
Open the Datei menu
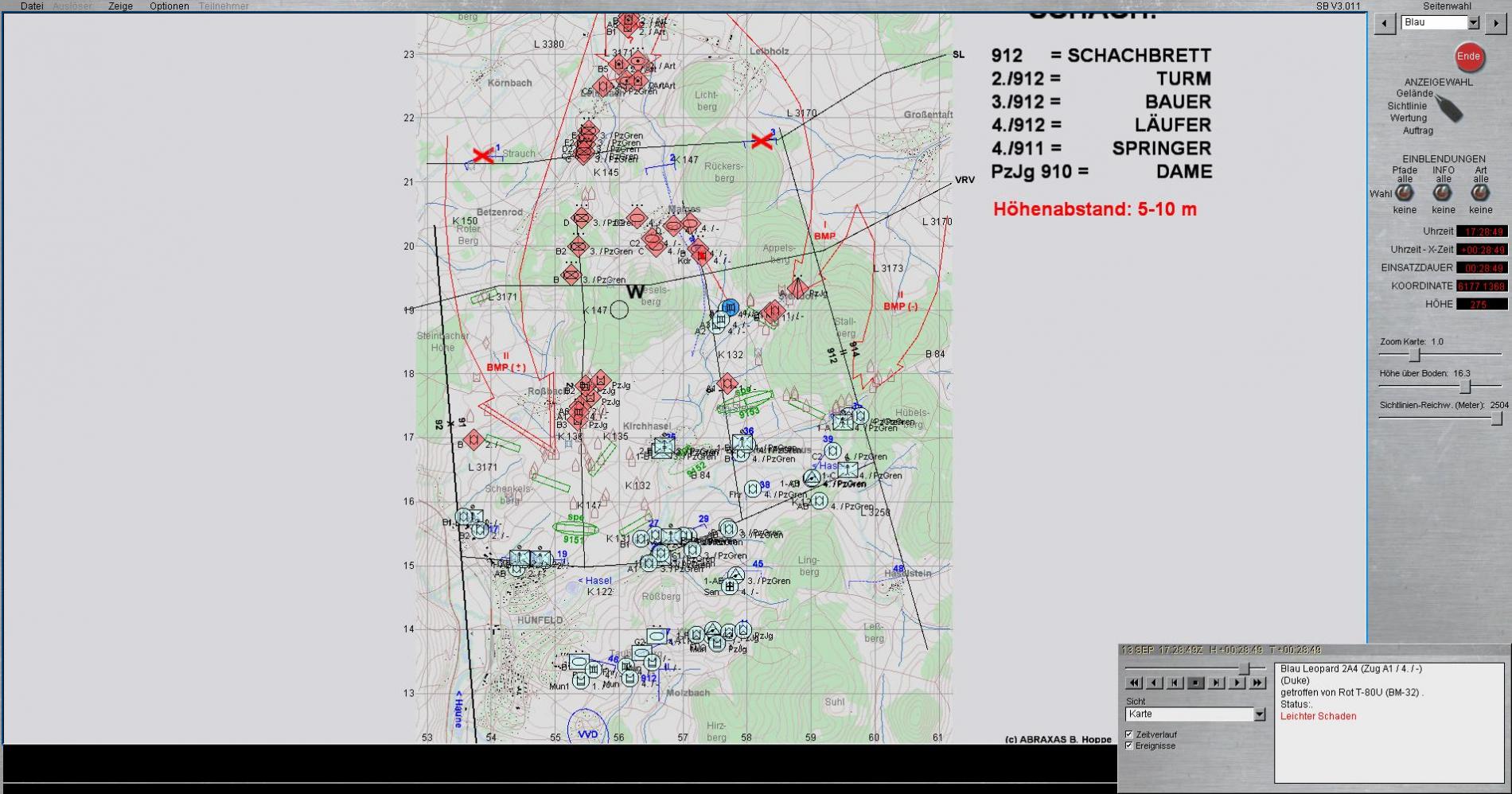[32, 6]
